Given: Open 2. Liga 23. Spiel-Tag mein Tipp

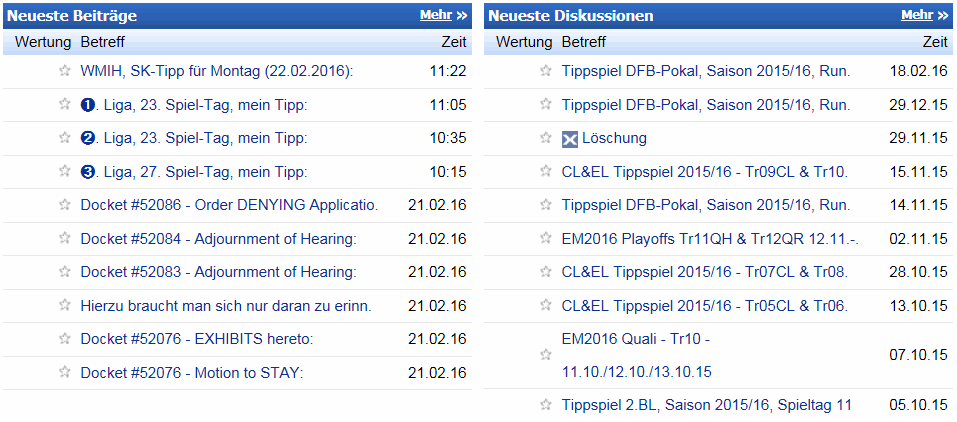Looking at the screenshot, I should point(193,139).
